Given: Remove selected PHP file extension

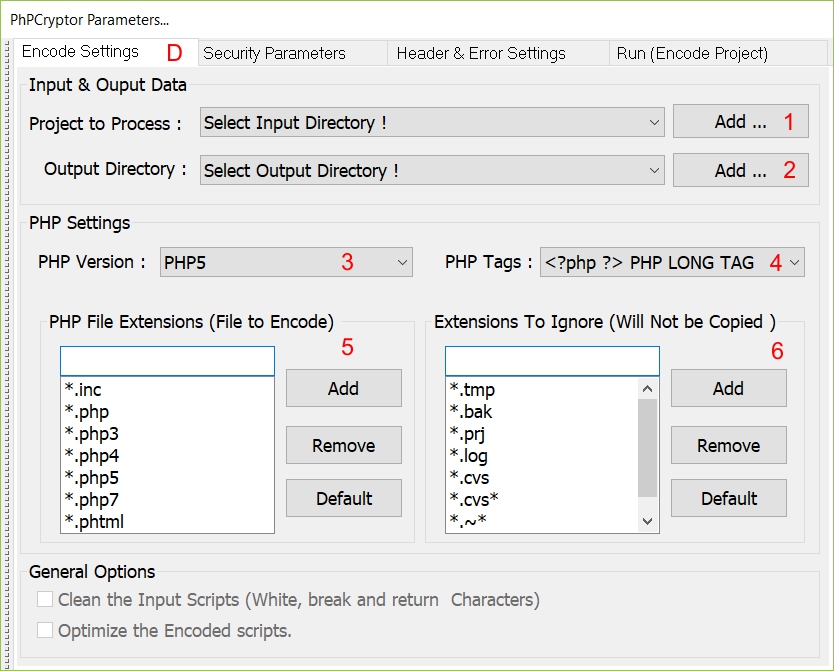Looking at the screenshot, I should pyautogui.click(x=344, y=445).
